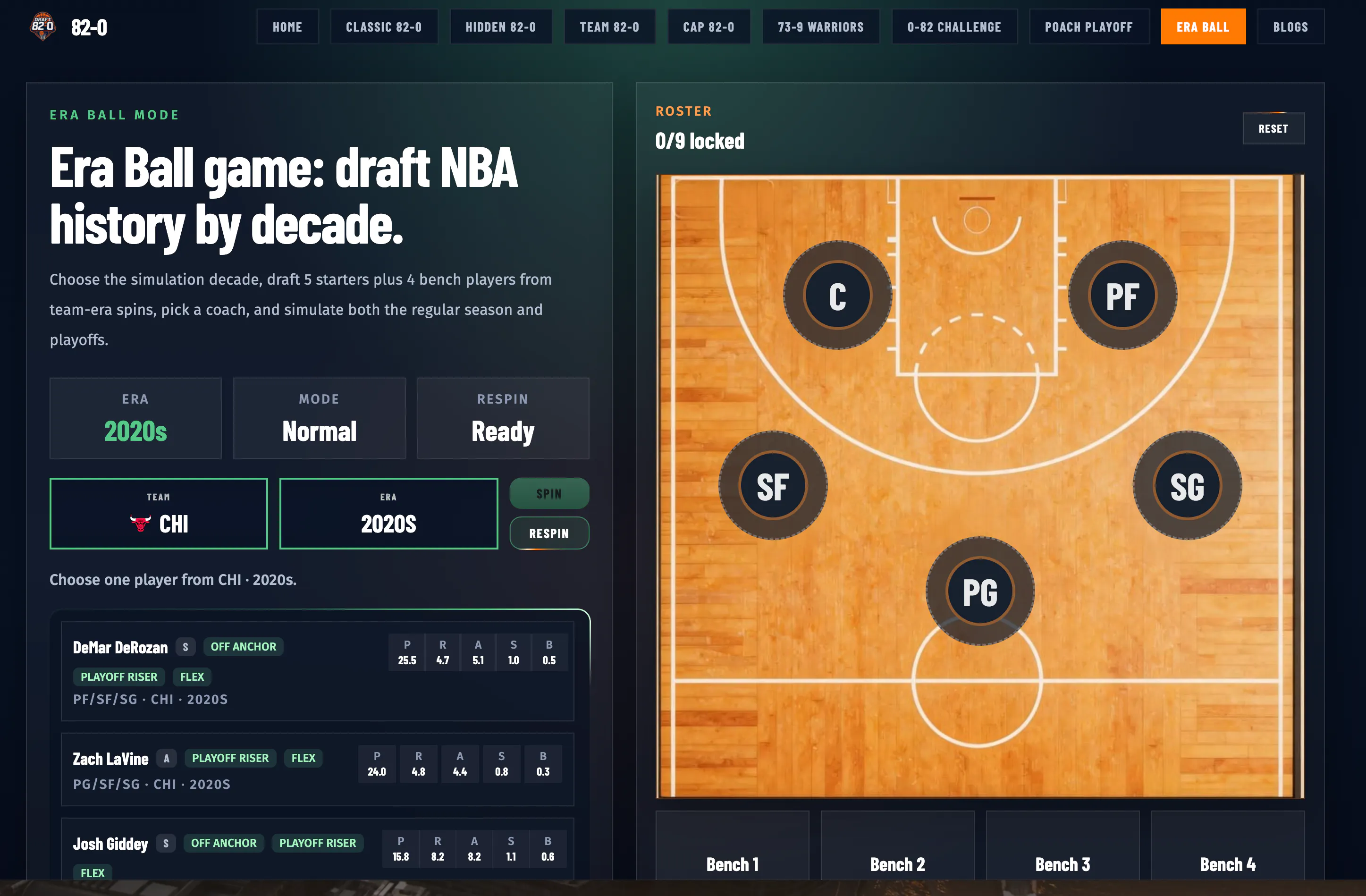Select the PG position slot on court
1366x896 pixels.
(x=980, y=591)
